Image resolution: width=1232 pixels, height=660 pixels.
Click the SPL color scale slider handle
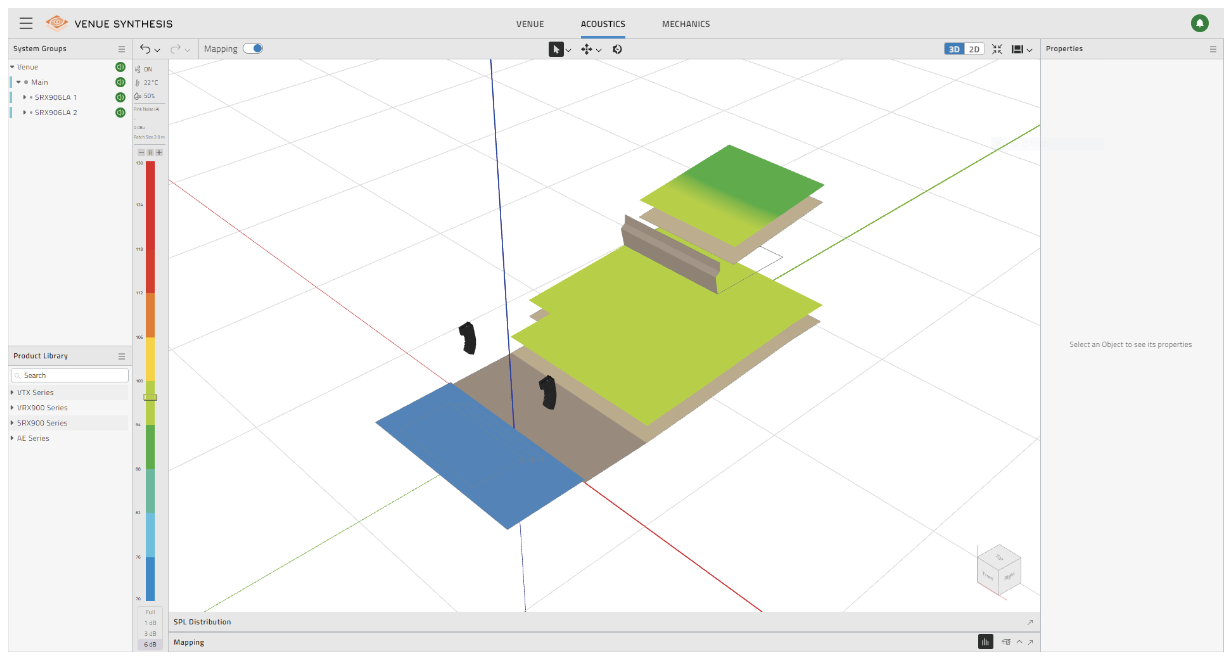click(x=150, y=397)
